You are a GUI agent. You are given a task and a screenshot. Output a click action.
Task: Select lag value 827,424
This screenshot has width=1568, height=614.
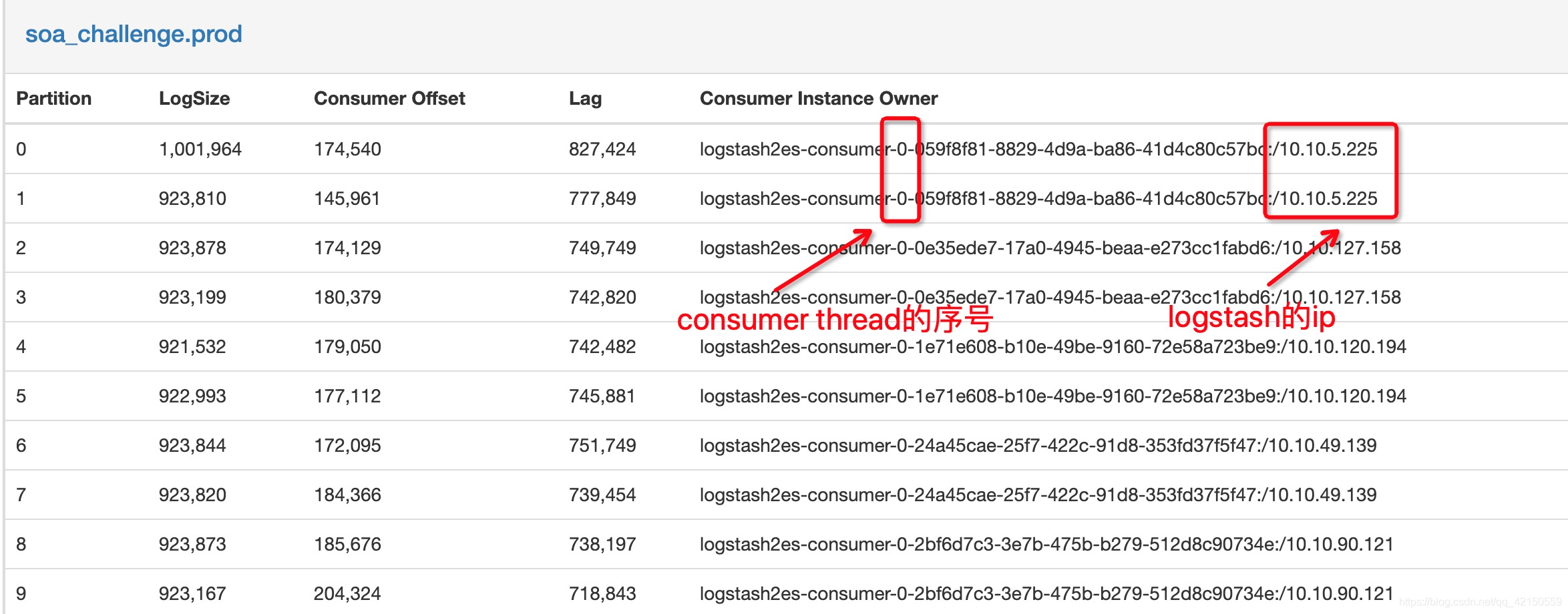[602, 149]
